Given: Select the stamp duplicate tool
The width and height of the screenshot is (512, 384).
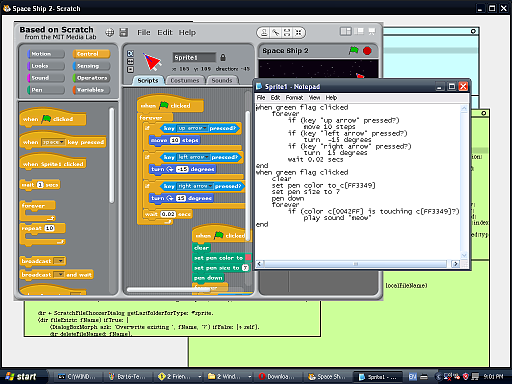Looking at the screenshot, I should 264,33.
